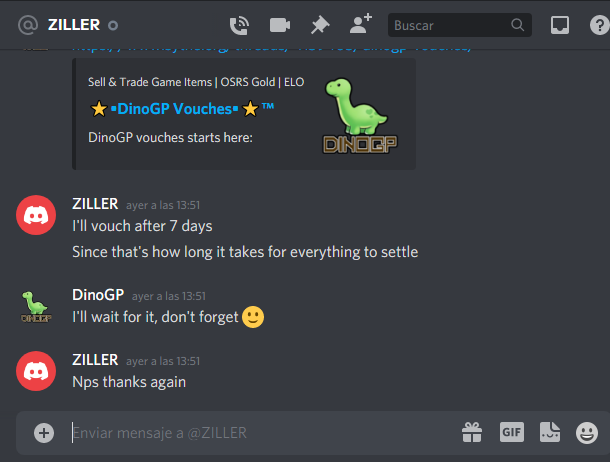Open the help icon
The image size is (610, 462).
[x=599, y=25]
